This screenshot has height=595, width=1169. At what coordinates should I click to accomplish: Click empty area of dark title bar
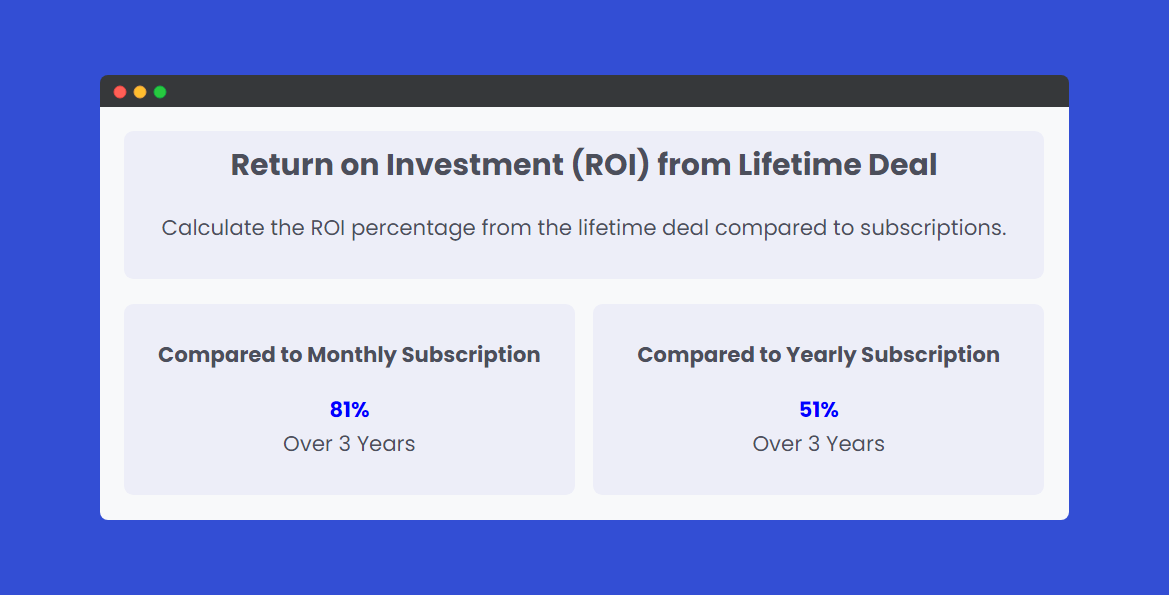[x=596, y=91]
